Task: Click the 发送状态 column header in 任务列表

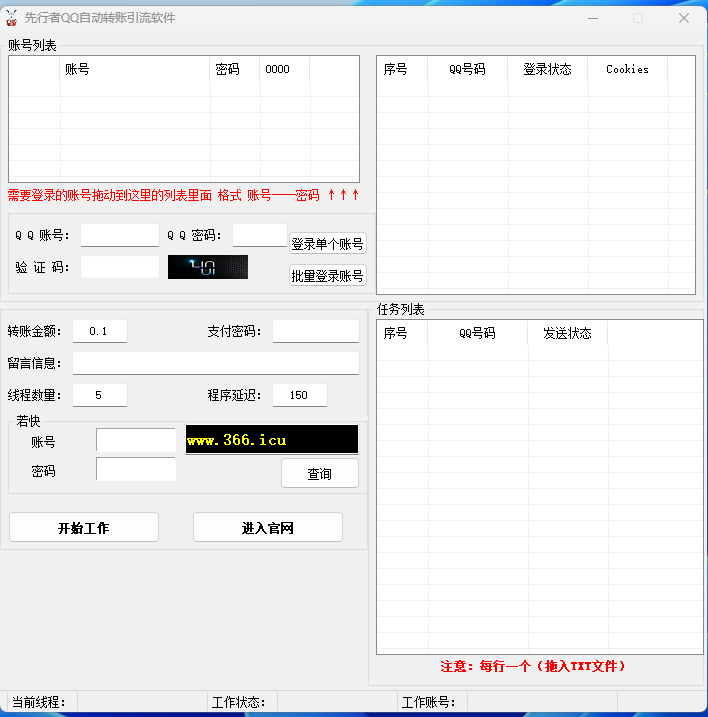Action: (567, 333)
